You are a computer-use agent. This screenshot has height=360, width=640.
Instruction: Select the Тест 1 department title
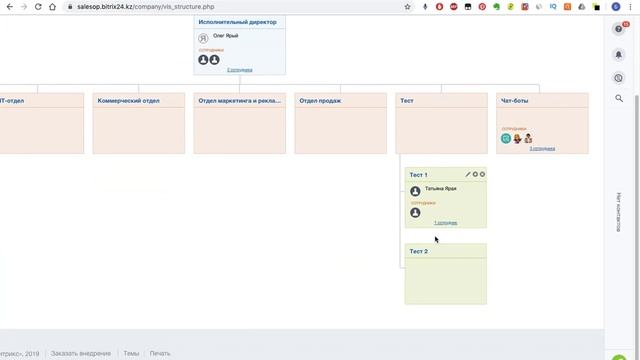click(x=418, y=175)
